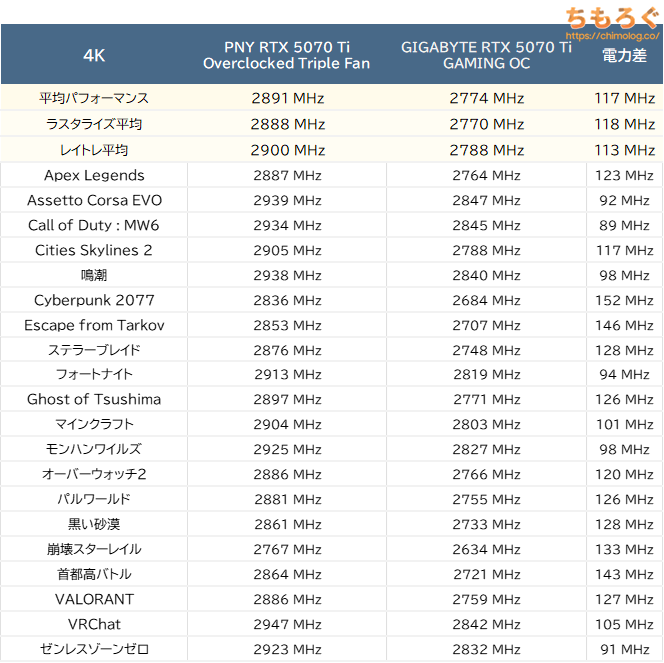Click the Ghost of Tsushima row label
Screen dimensions: 664x663
(x=94, y=399)
